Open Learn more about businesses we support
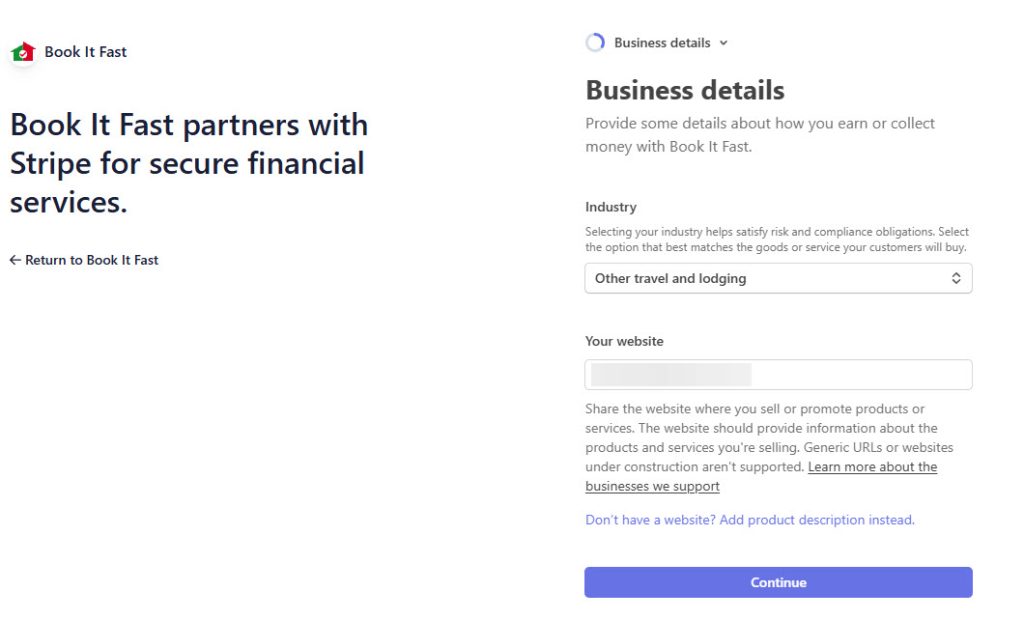1024x620 pixels. (872, 467)
